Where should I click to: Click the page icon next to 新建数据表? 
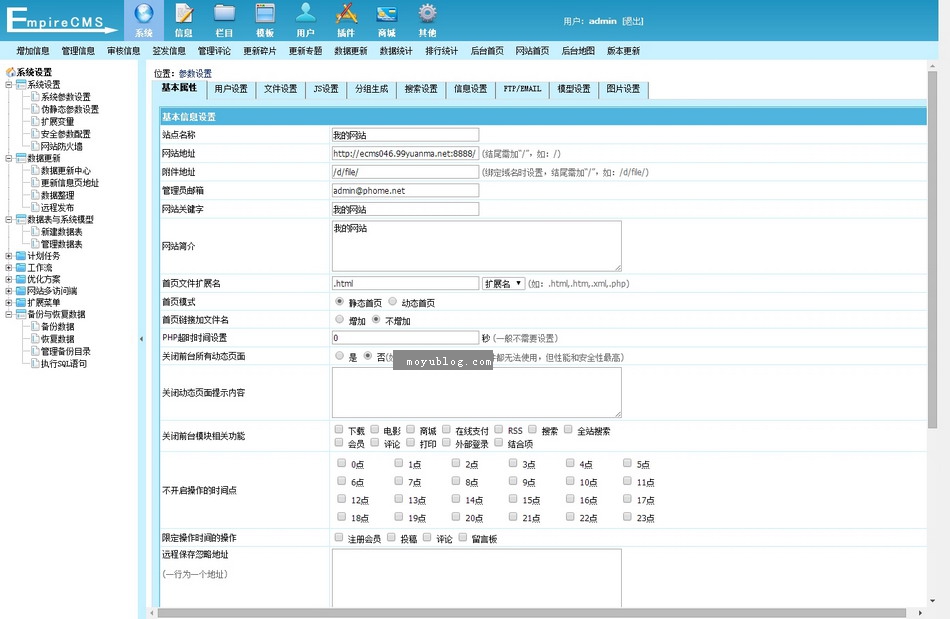(x=35, y=232)
